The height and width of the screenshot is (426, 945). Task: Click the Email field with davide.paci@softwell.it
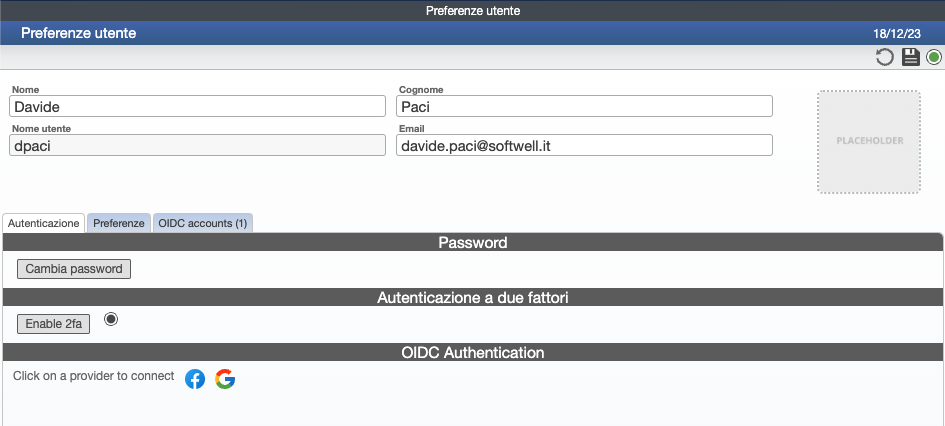(x=584, y=145)
